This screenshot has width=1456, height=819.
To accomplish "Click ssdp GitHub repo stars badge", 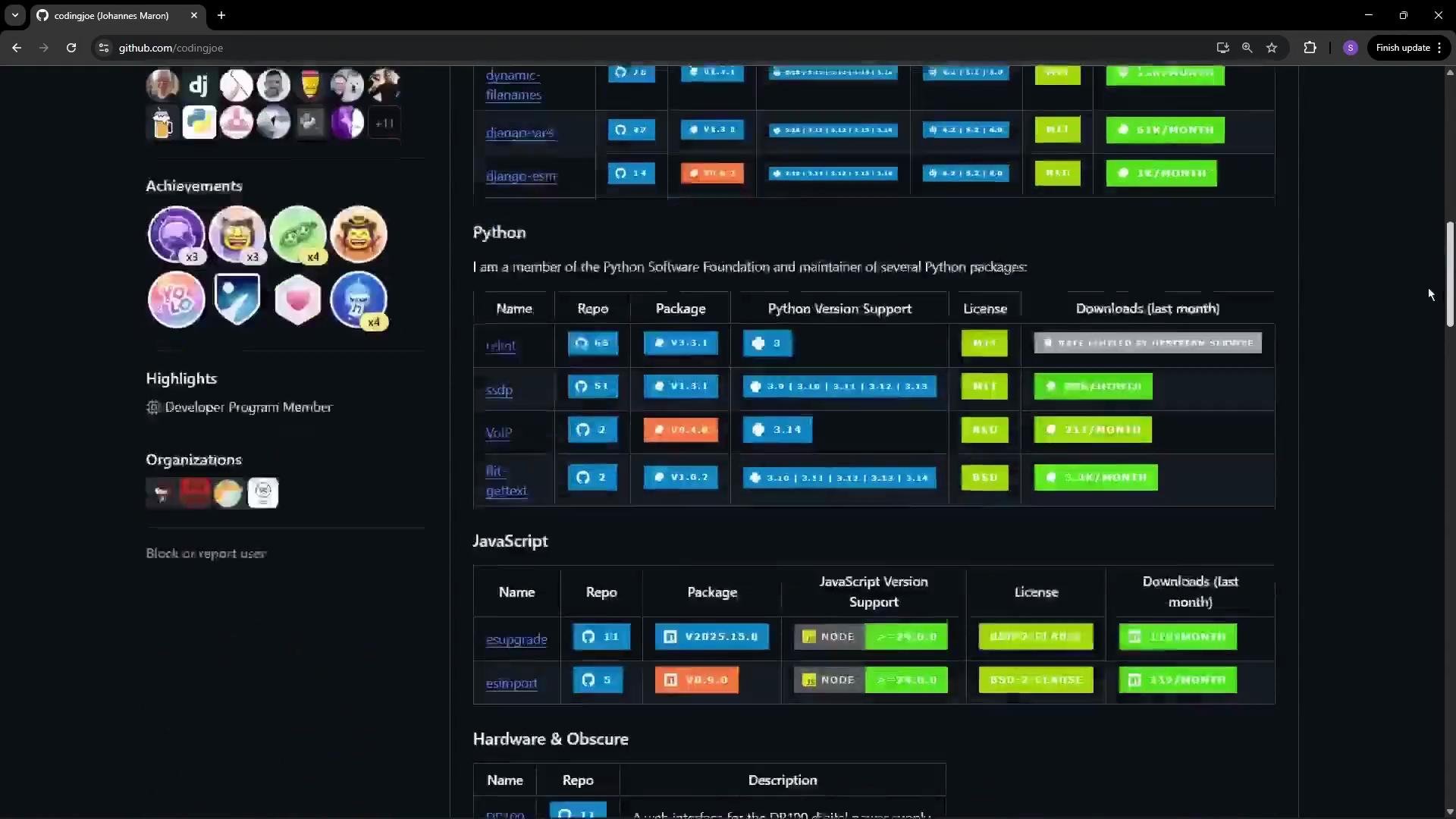I will (592, 386).
